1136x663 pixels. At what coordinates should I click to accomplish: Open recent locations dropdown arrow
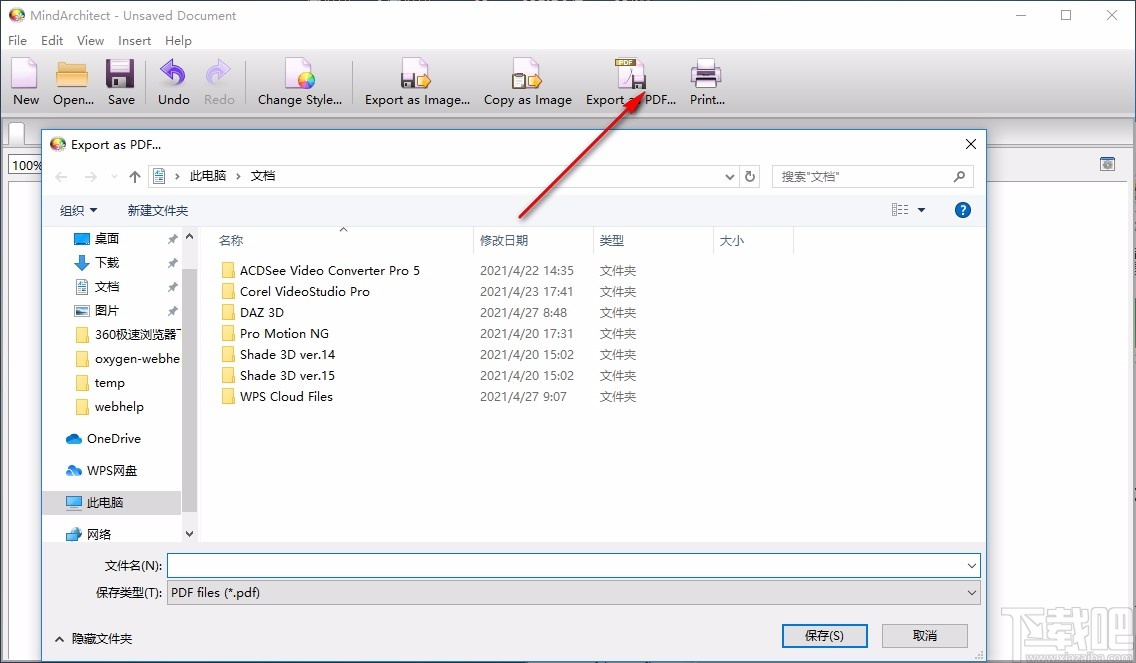click(x=114, y=177)
